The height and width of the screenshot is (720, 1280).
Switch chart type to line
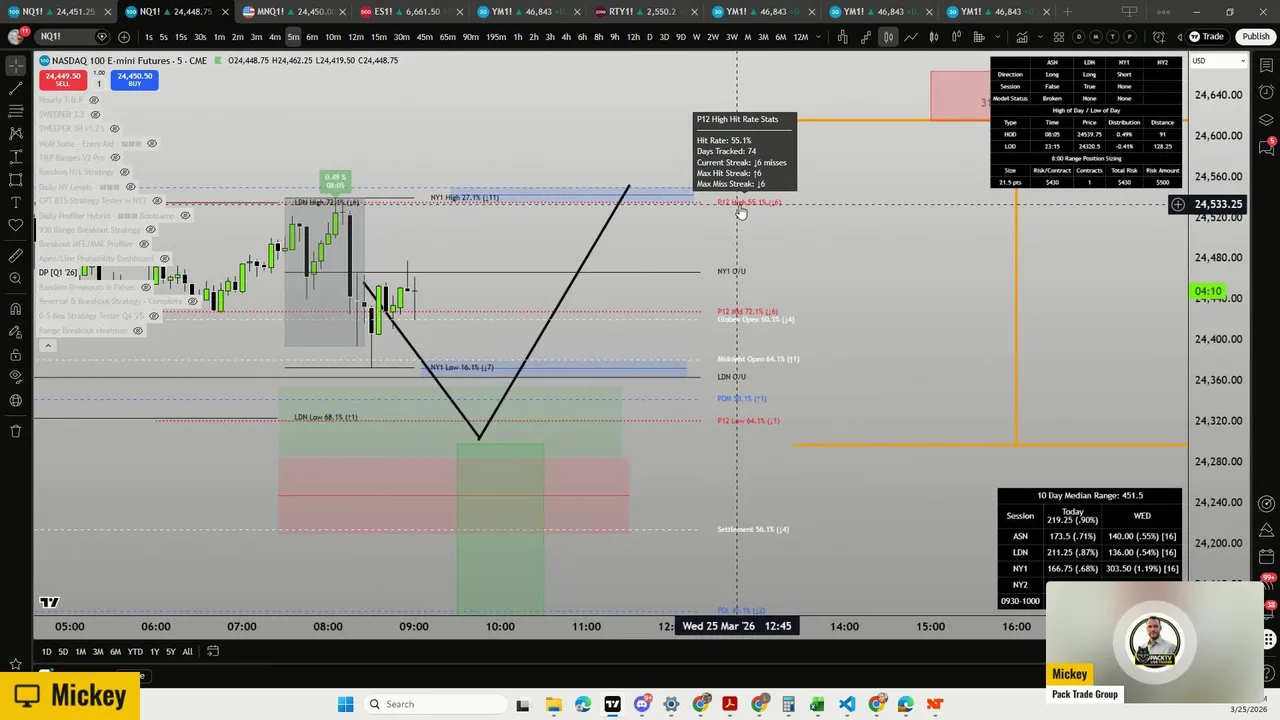pyautogui.click(x=911, y=37)
